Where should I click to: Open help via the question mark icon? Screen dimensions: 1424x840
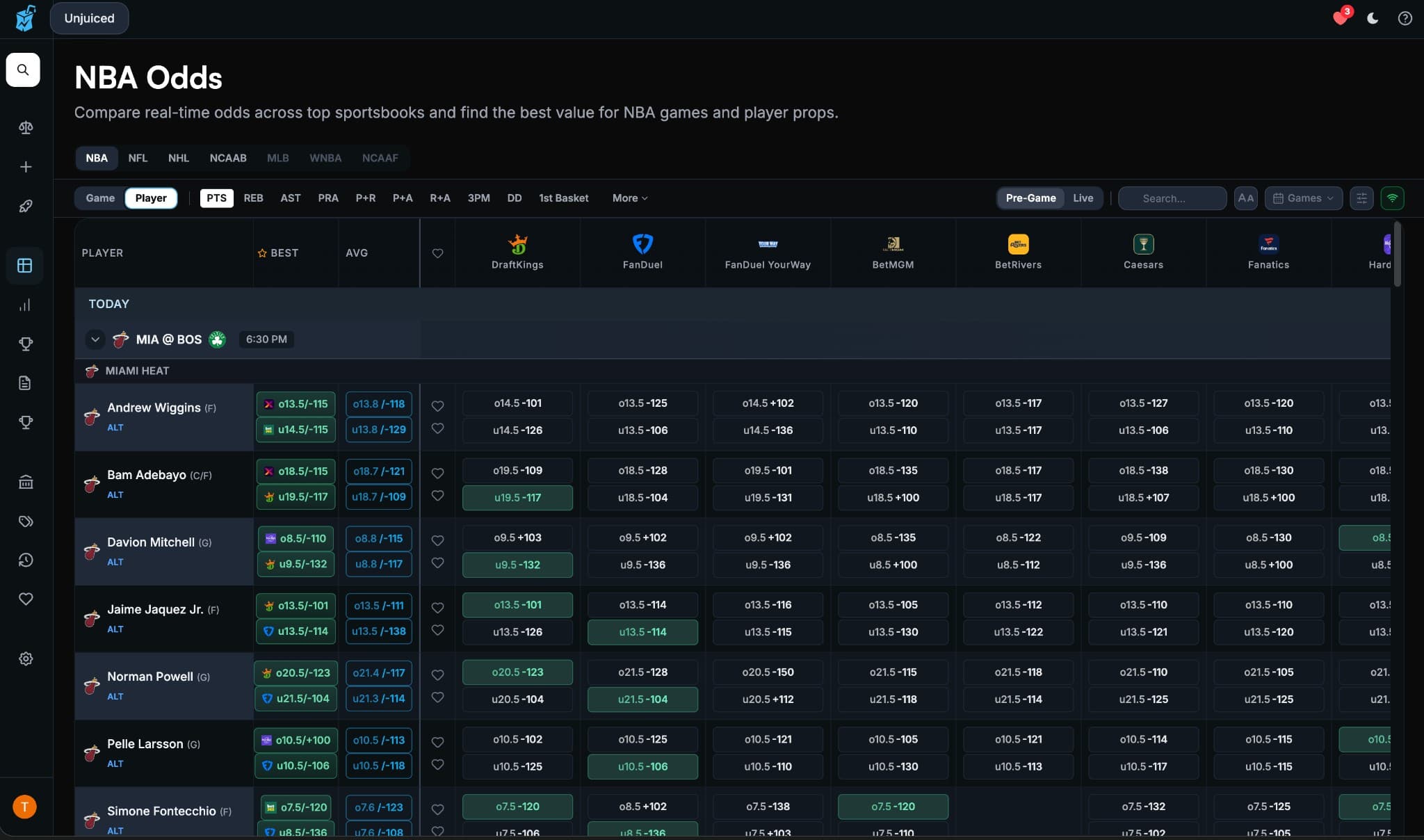pos(1406,18)
